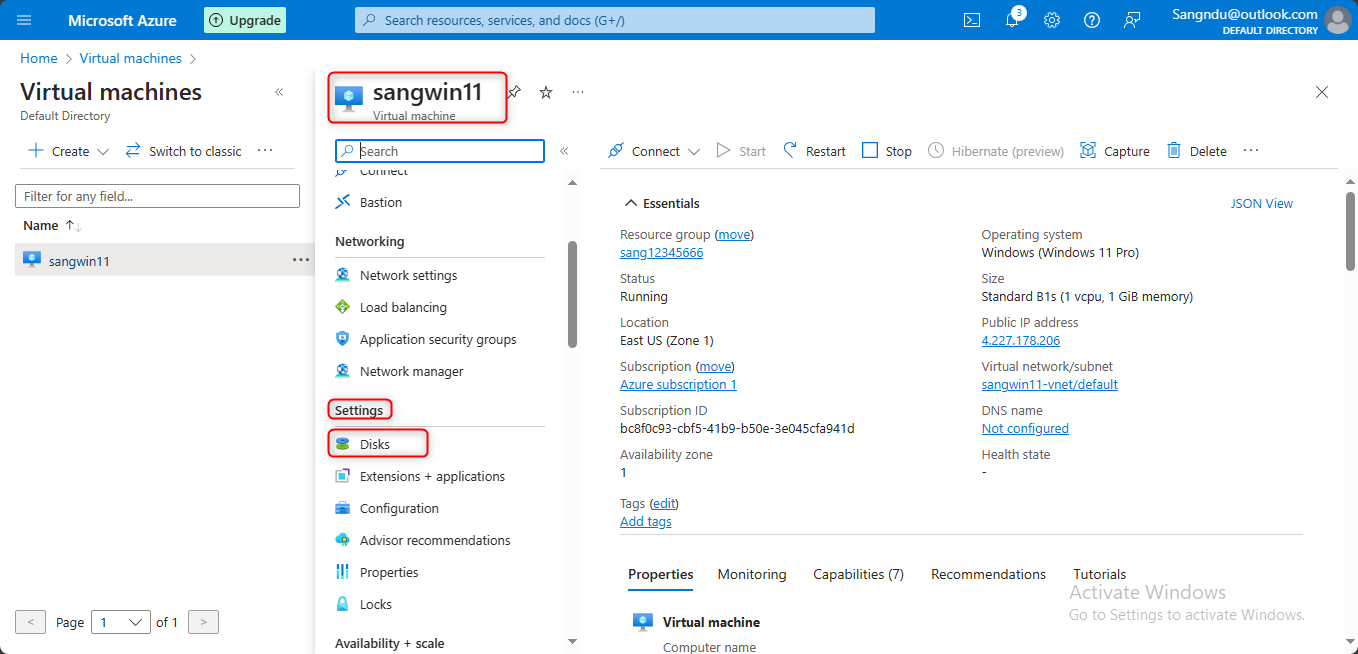
Task: Click the Upgrade button
Action: pyautogui.click(x=245, y=20)
